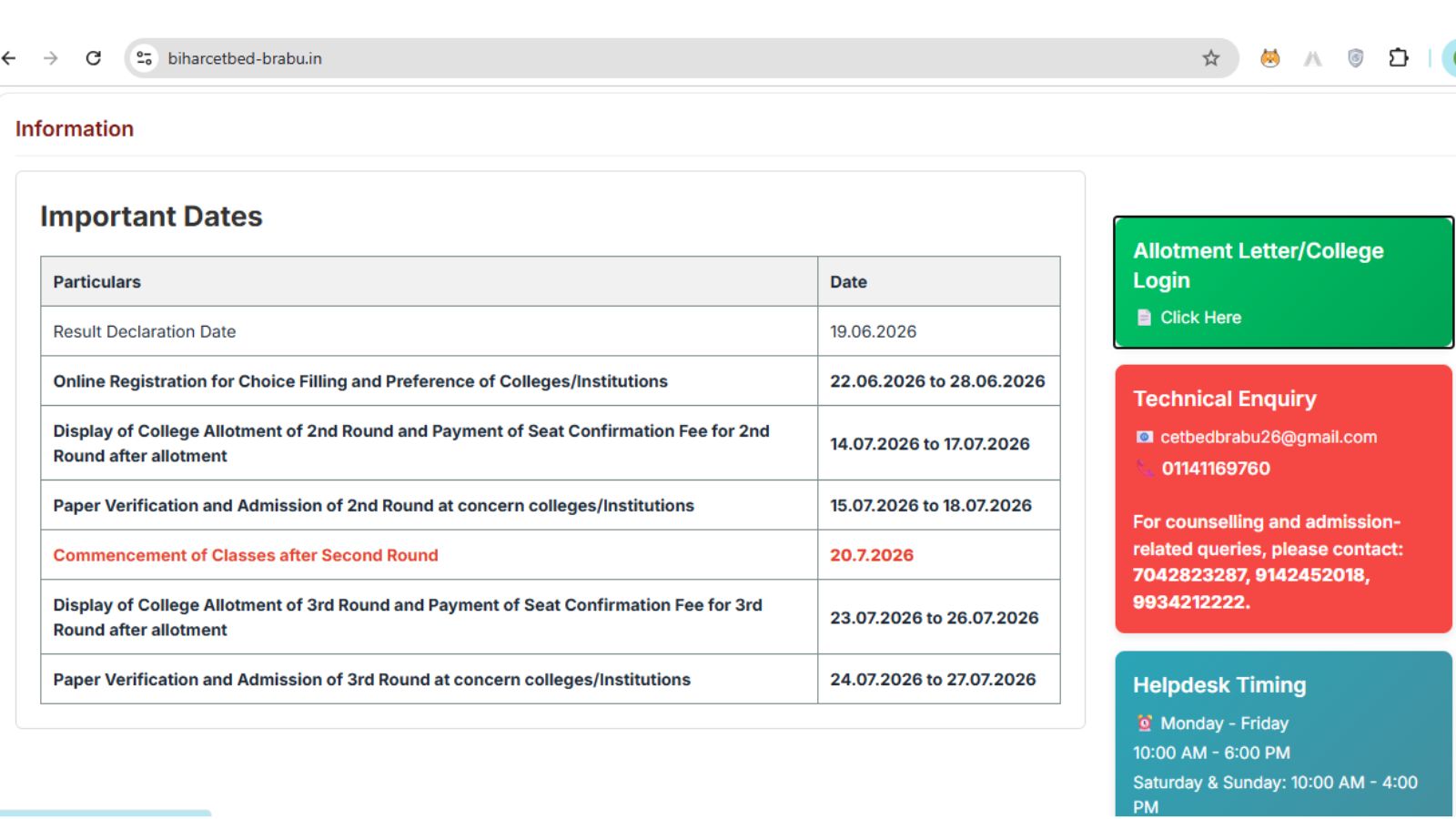Click the document icon beside Click Here
Screen dimensions: 1456x819
click(1144, 318)
